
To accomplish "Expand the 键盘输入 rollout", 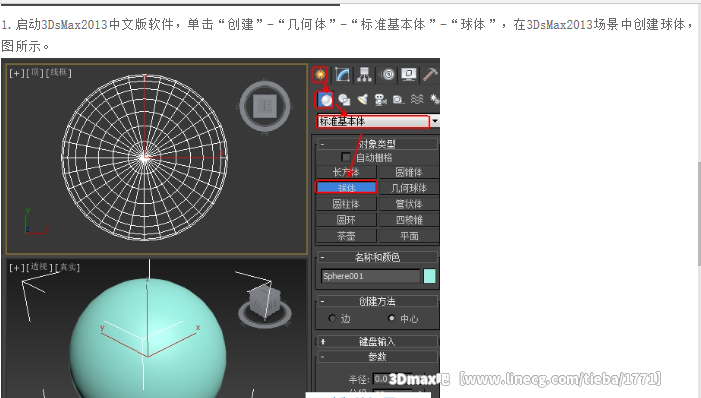I will coord(377,342).
